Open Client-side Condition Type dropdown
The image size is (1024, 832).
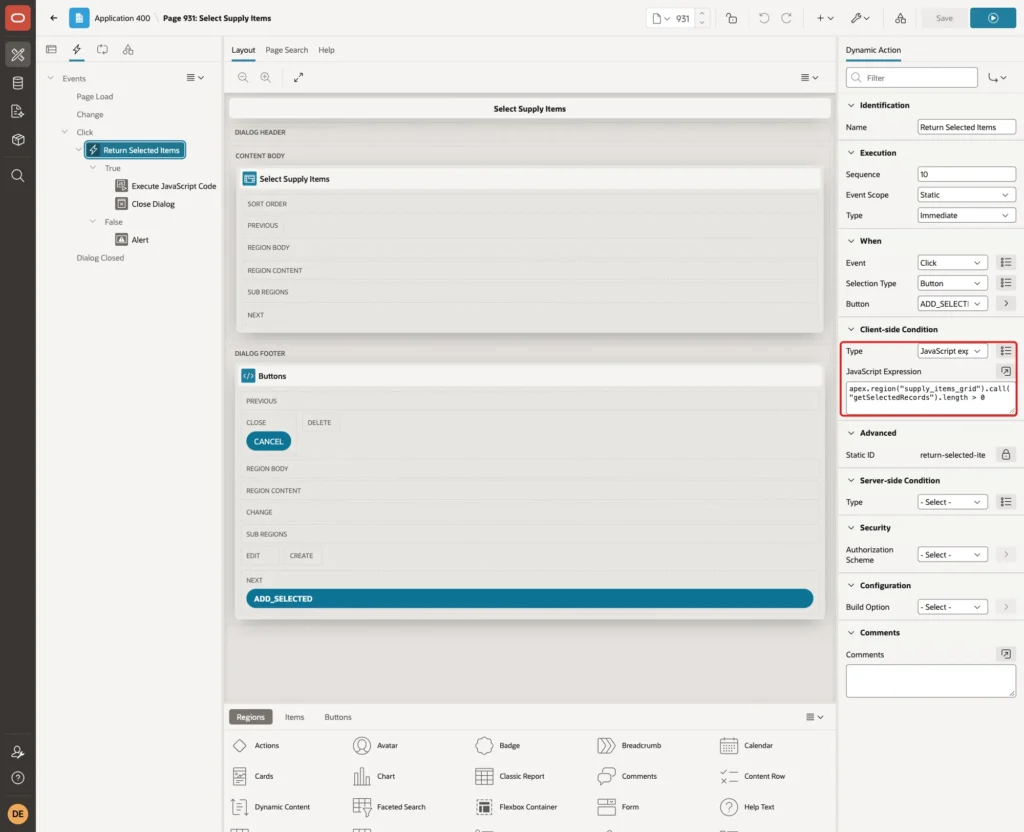point(952,351)
